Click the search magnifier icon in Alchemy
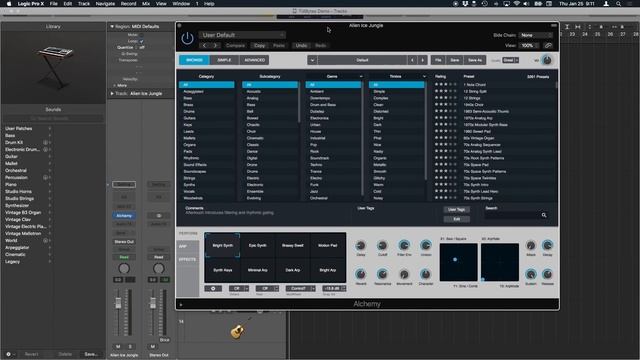Viewport: 640px width, 360px height. [x=544, y=215]
